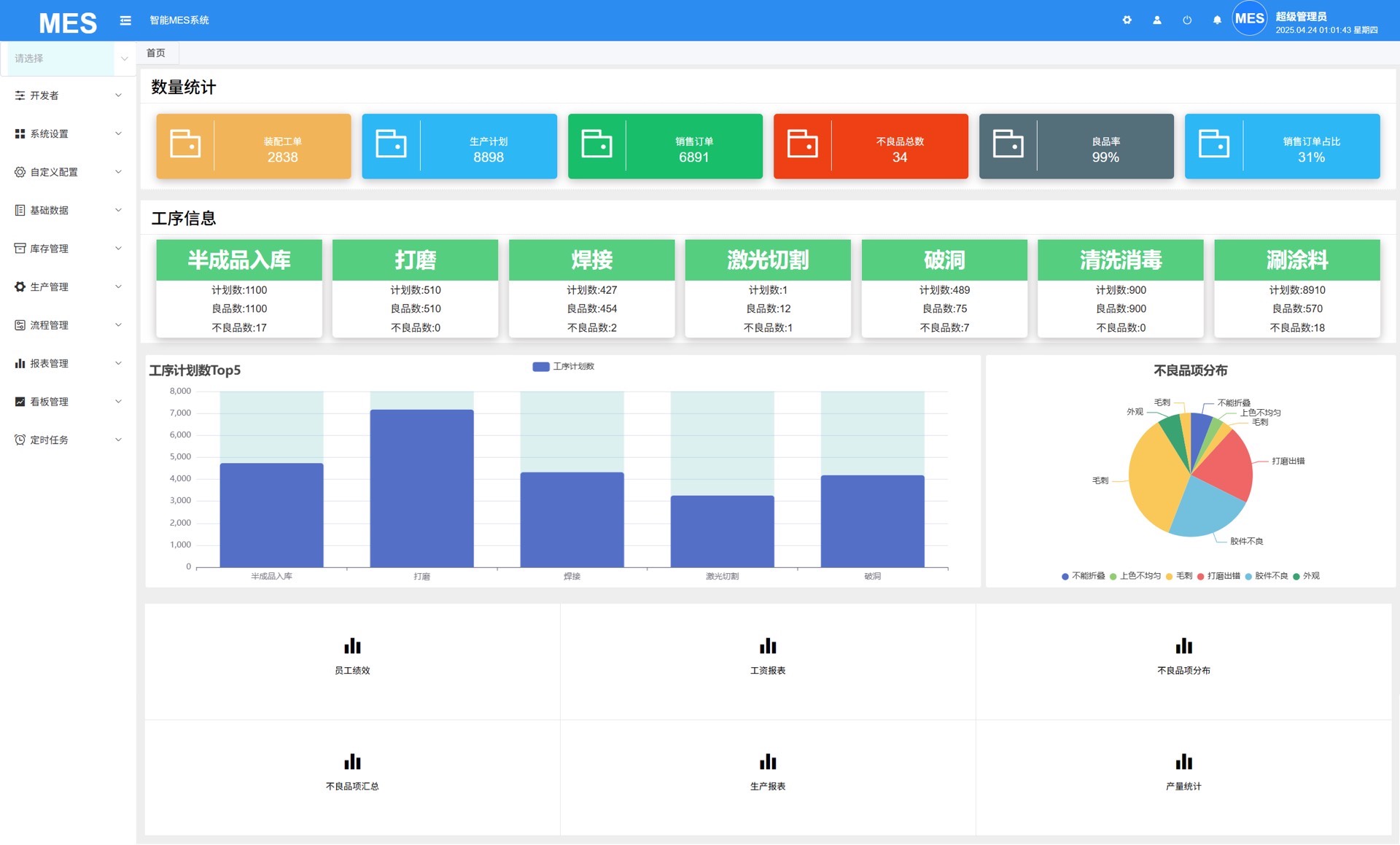Click the power logout icon
The width and height of the screenshot is (1400, 845).
pos(1186,20)
